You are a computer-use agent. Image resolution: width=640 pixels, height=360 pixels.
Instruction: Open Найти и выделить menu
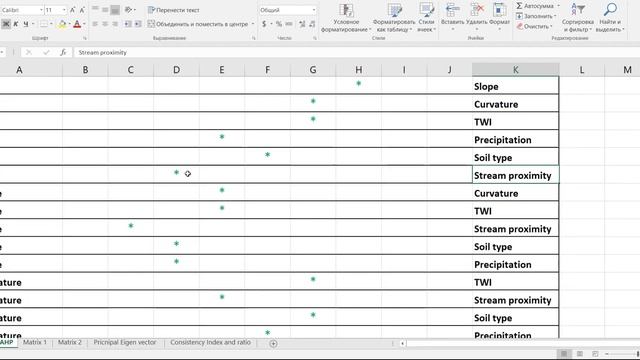(x=610, y=18)
